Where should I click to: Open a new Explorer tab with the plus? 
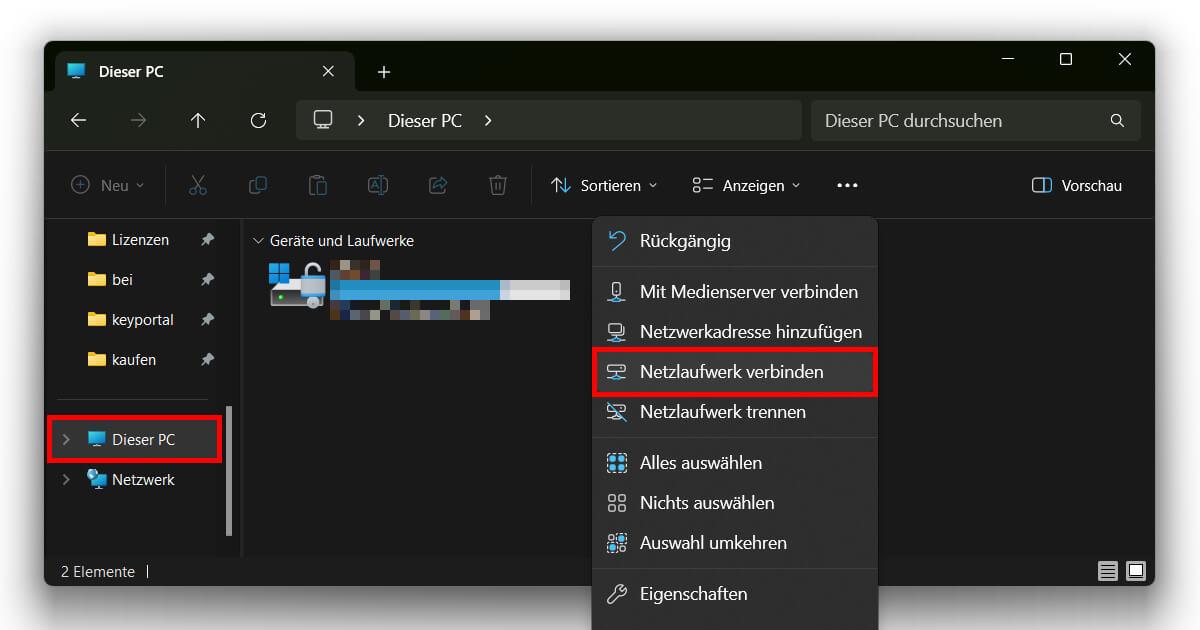point(384,71)
